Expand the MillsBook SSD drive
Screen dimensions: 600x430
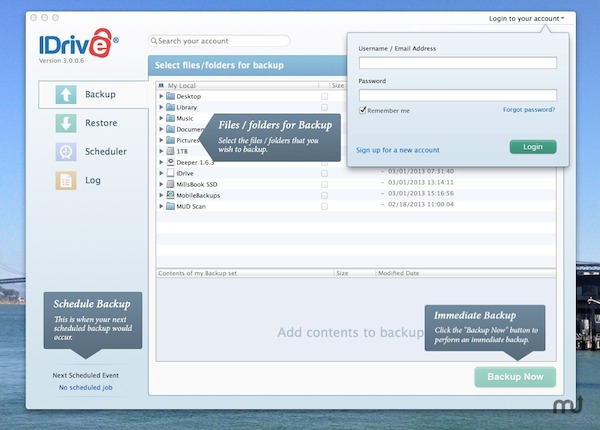(x=161, y=184)
